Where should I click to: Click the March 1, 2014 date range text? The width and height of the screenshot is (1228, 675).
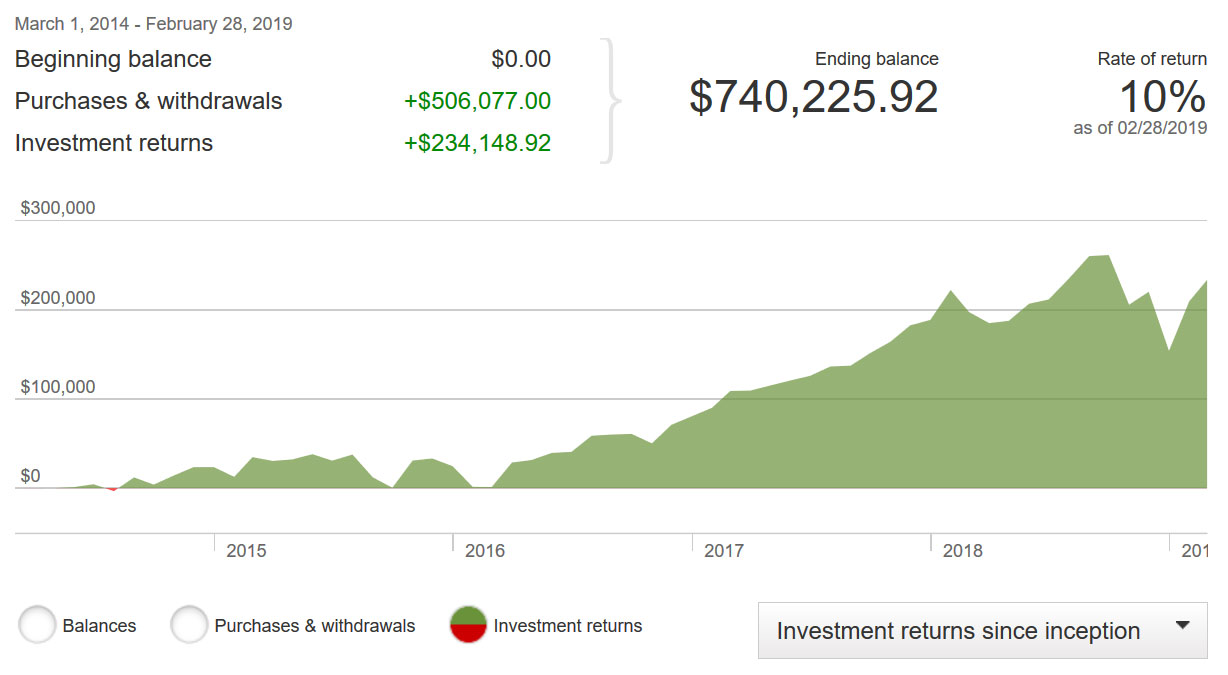(x=153, y=24)
